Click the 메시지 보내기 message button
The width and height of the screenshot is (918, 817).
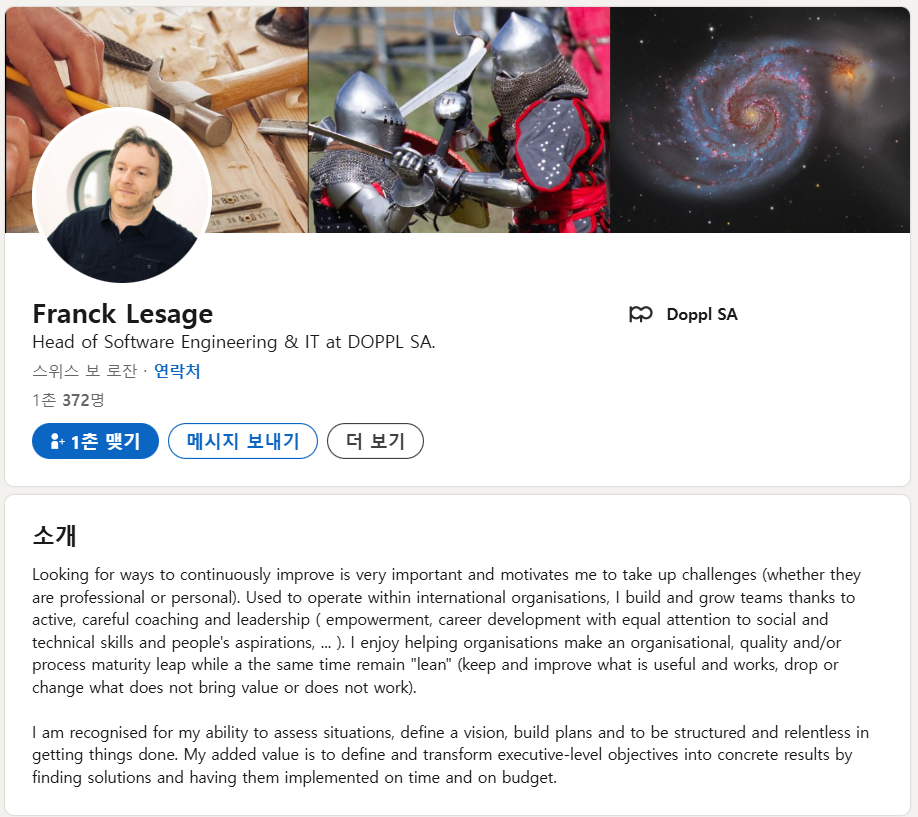[243, 441]
